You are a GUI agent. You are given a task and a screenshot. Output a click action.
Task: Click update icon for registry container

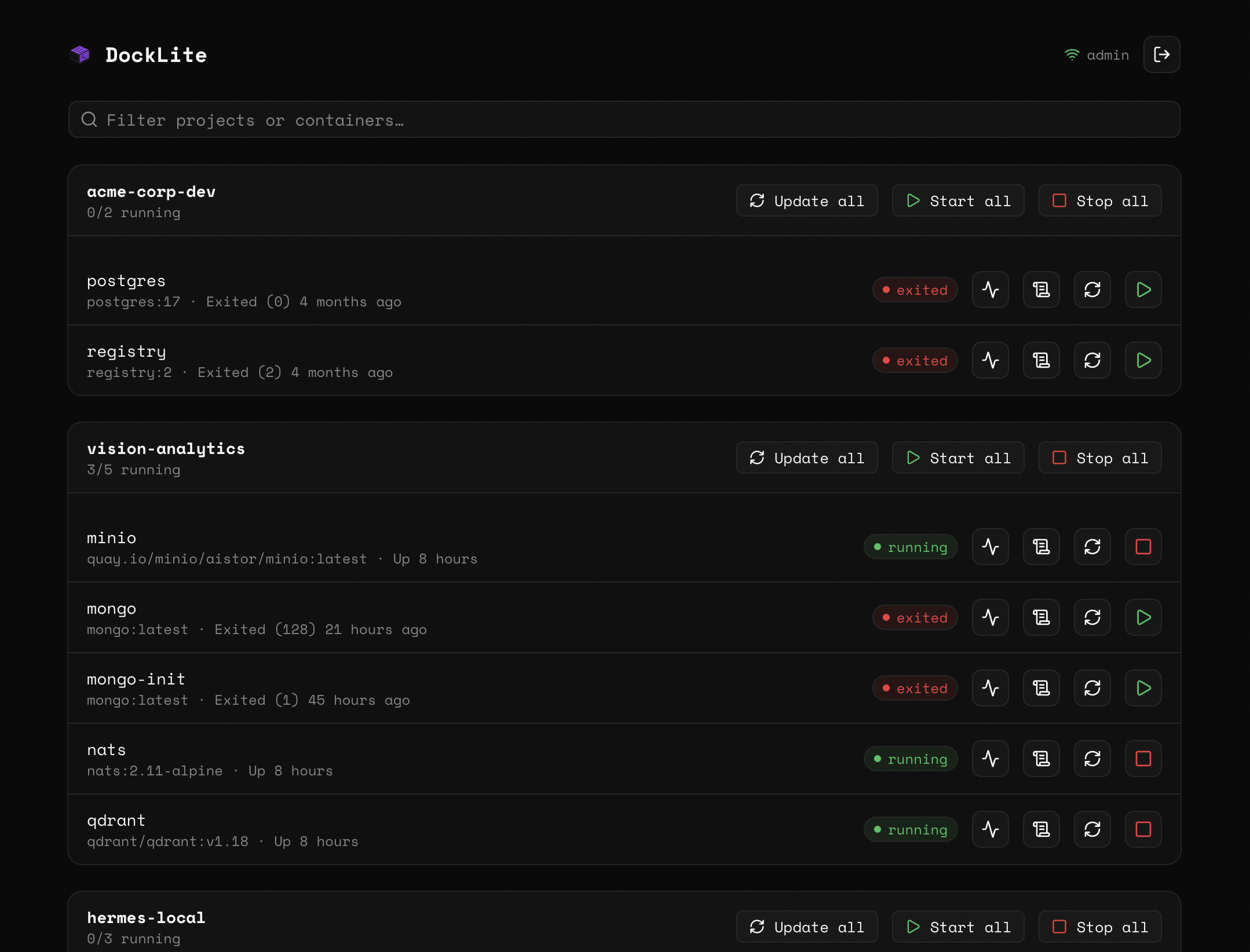point(1092,360)
